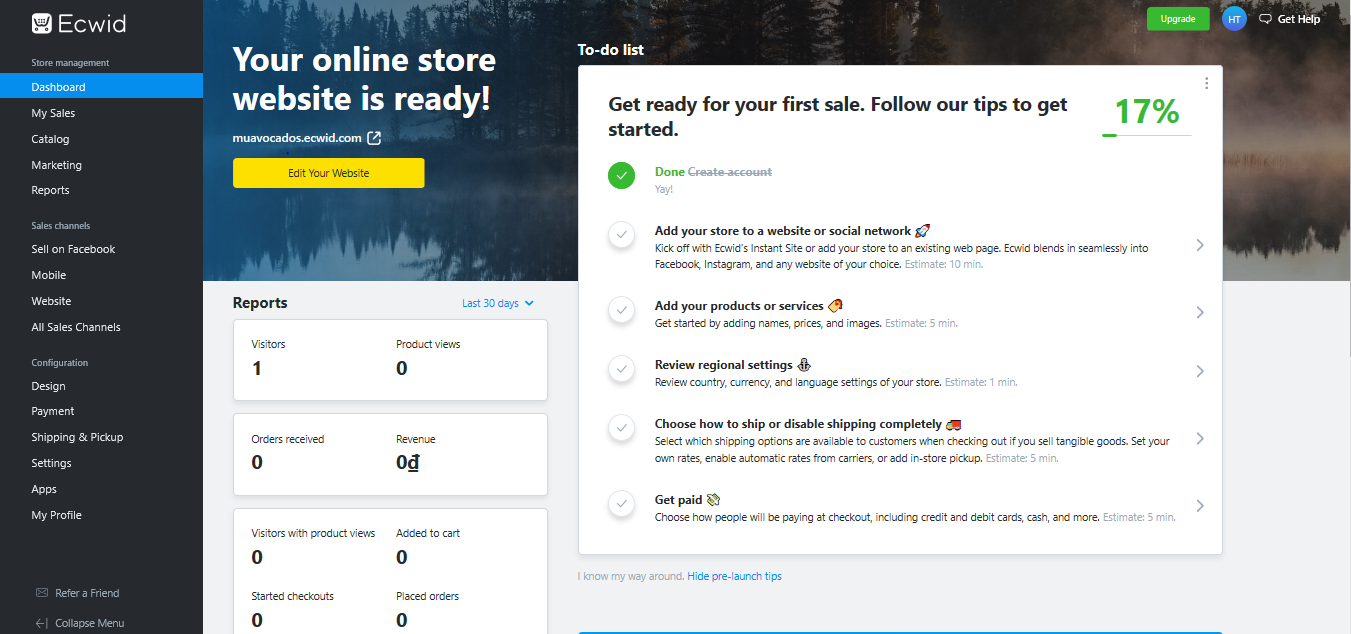Click the 17% progress bar
This screenshot has width=1351, height=634.
[1146, 135]
